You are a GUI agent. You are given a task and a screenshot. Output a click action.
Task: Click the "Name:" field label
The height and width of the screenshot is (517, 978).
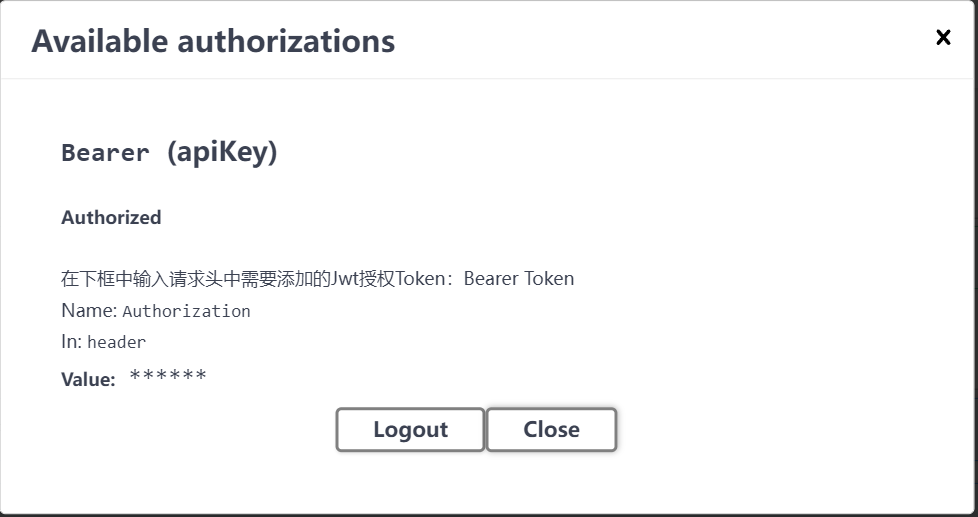pos(89,310)
